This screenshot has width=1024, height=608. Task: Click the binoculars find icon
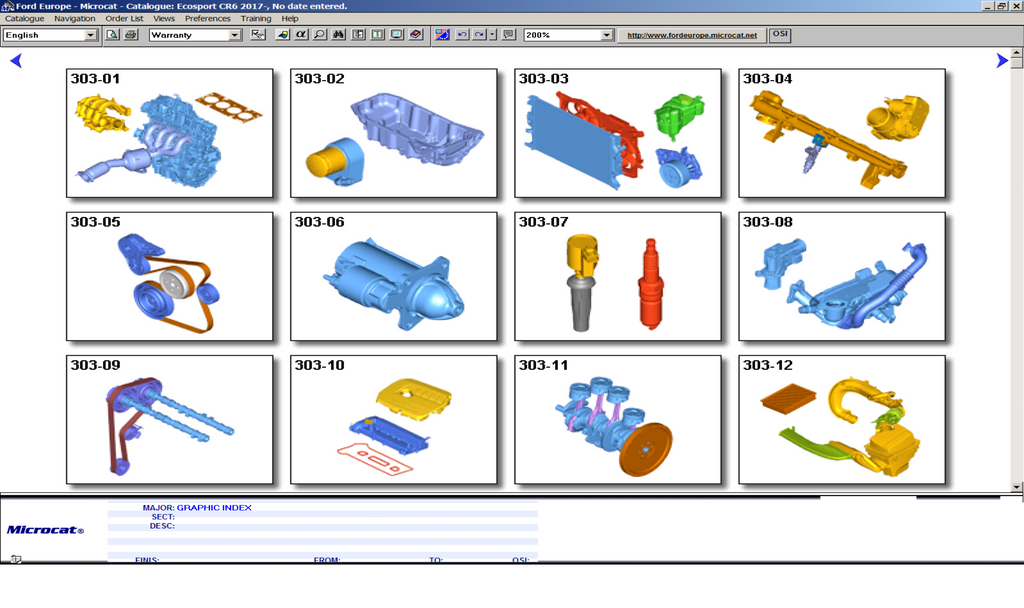(x=338, y=35)
